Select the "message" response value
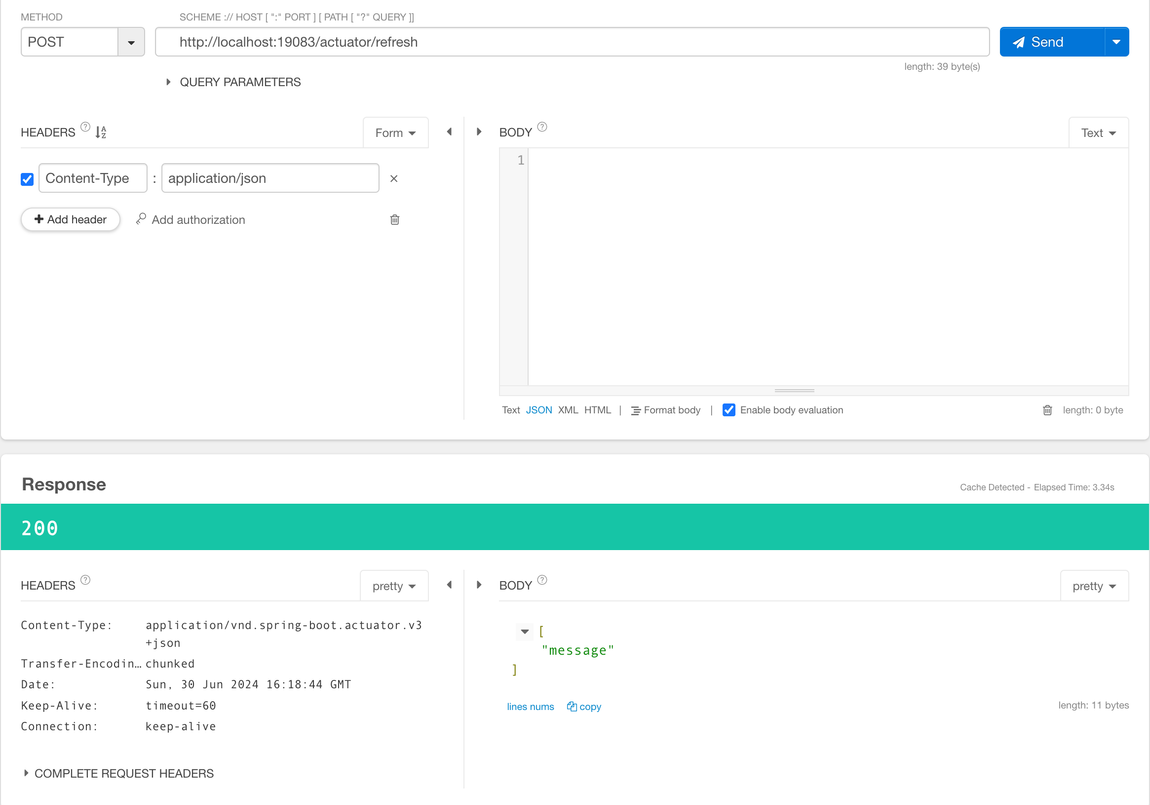This screenshot has height=805, width=1150. (x=577, y=650)
